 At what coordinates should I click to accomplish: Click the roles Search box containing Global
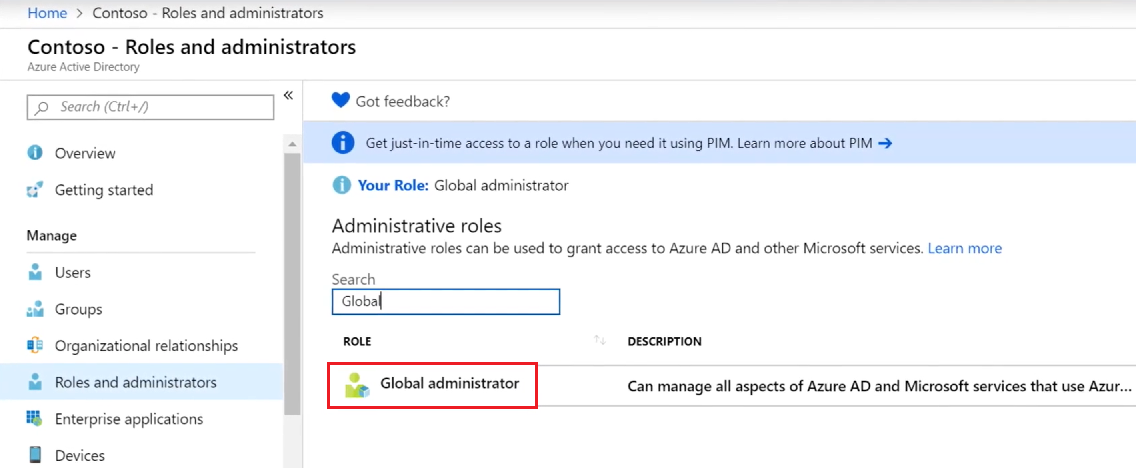(445, 301)
